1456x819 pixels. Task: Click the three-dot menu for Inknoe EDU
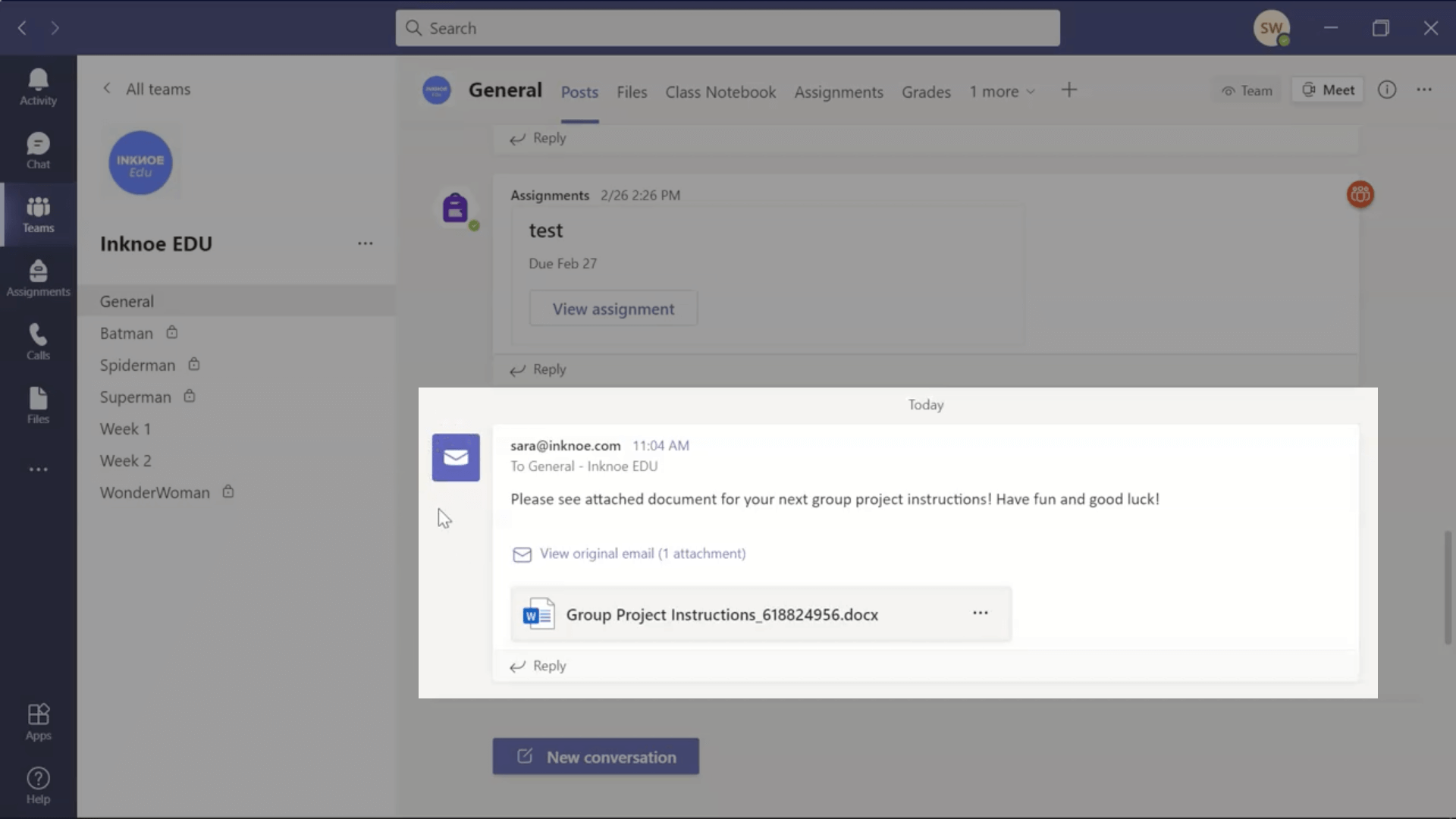(365, 243)
